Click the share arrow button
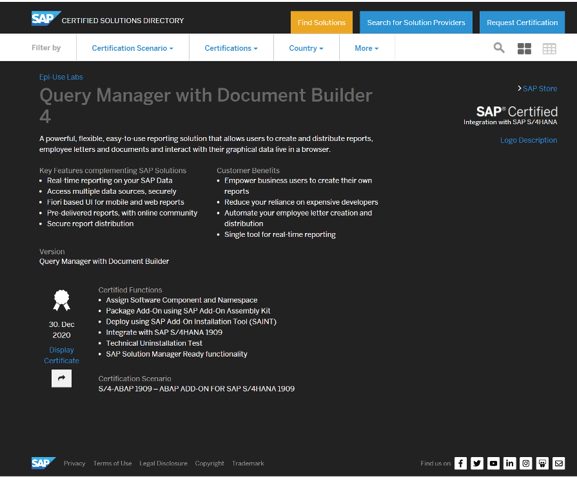This screenshot has height=477, width=577. (x=61, y=378)
